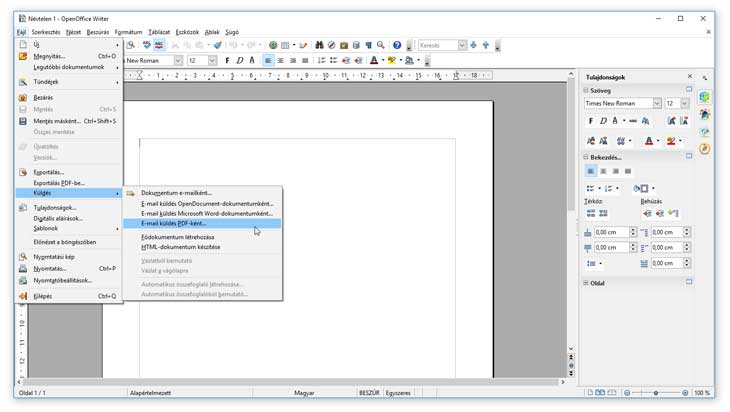Click the data sources cylinder icon
The height and width of the screenshot is (412, 730).
(356, 45)
